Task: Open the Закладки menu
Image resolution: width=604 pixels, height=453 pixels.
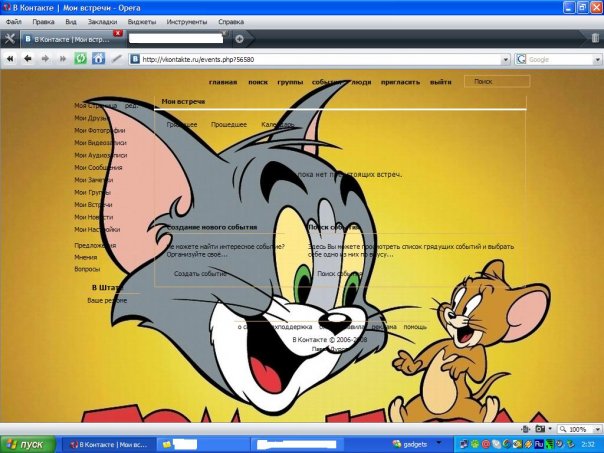Action: click(102, 22)
